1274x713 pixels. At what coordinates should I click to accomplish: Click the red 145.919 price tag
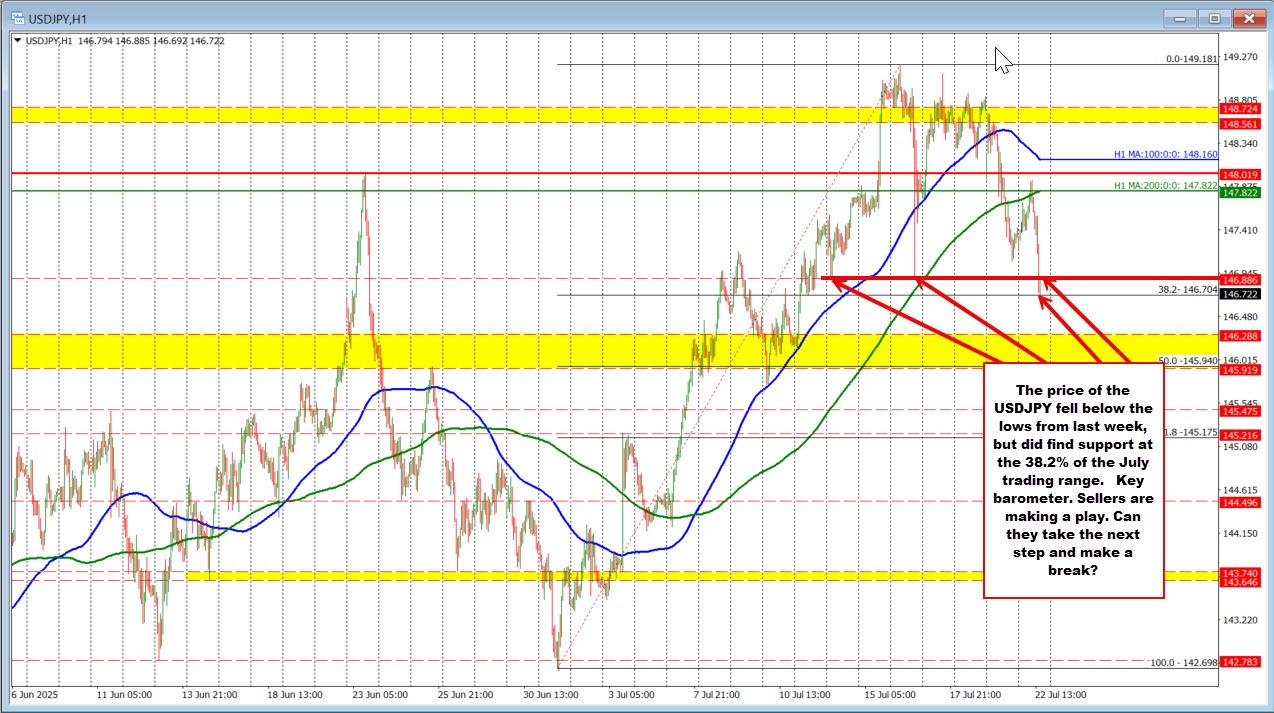pyautogui.click(x=1240, y=371)
